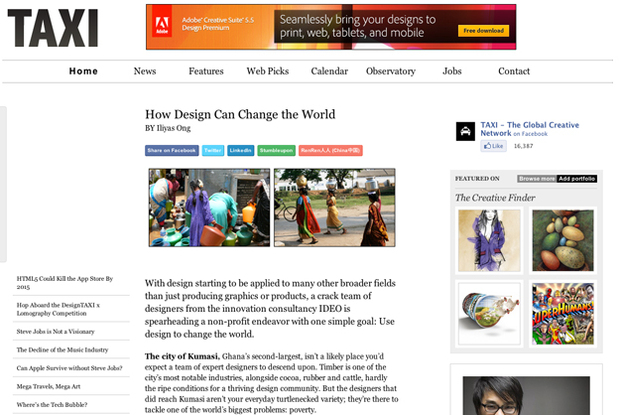
Task: Share the article on LinkedIn
Action: pos(240,151)
